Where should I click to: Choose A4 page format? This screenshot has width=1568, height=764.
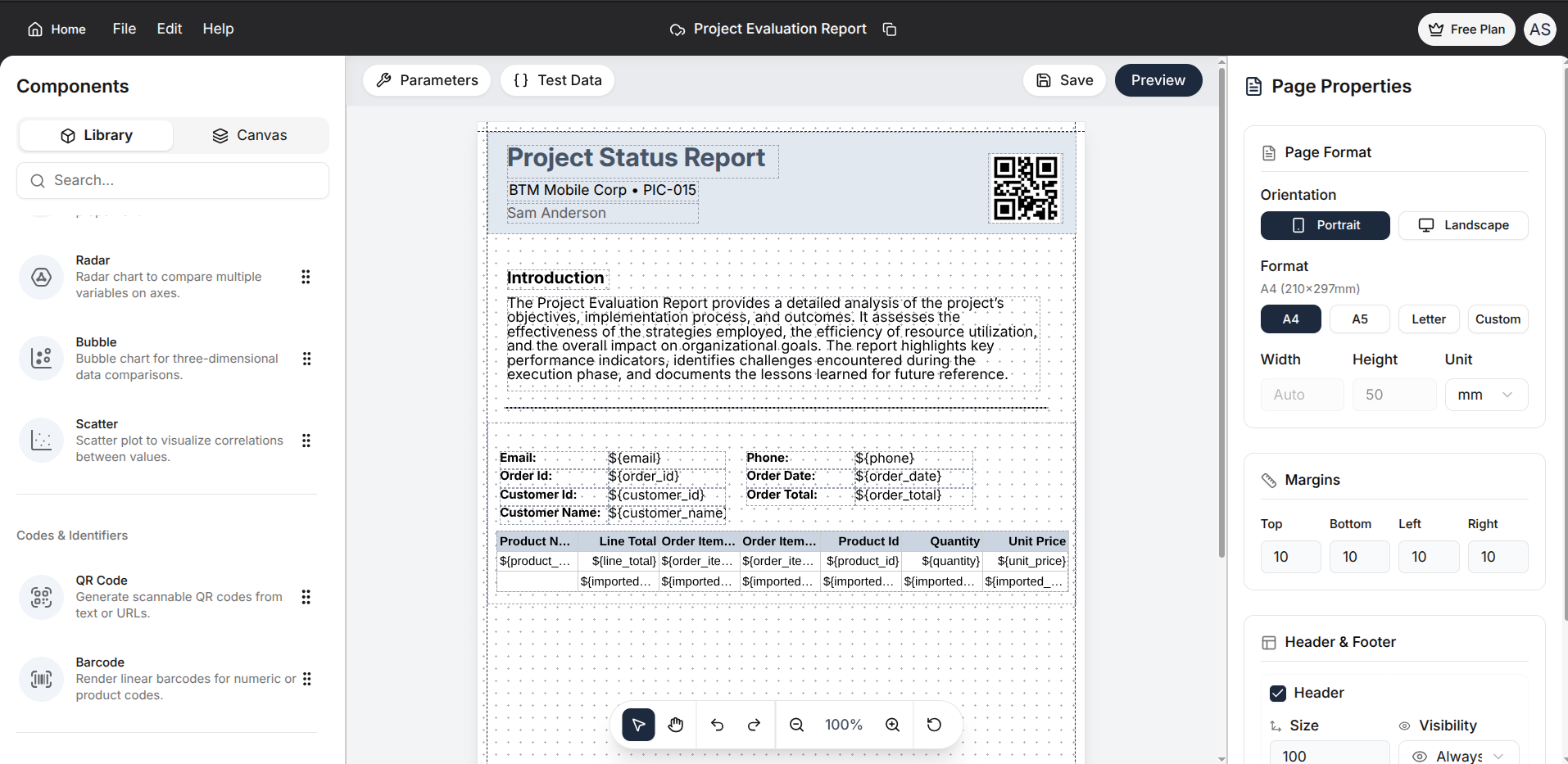[x=1290, y=319]
